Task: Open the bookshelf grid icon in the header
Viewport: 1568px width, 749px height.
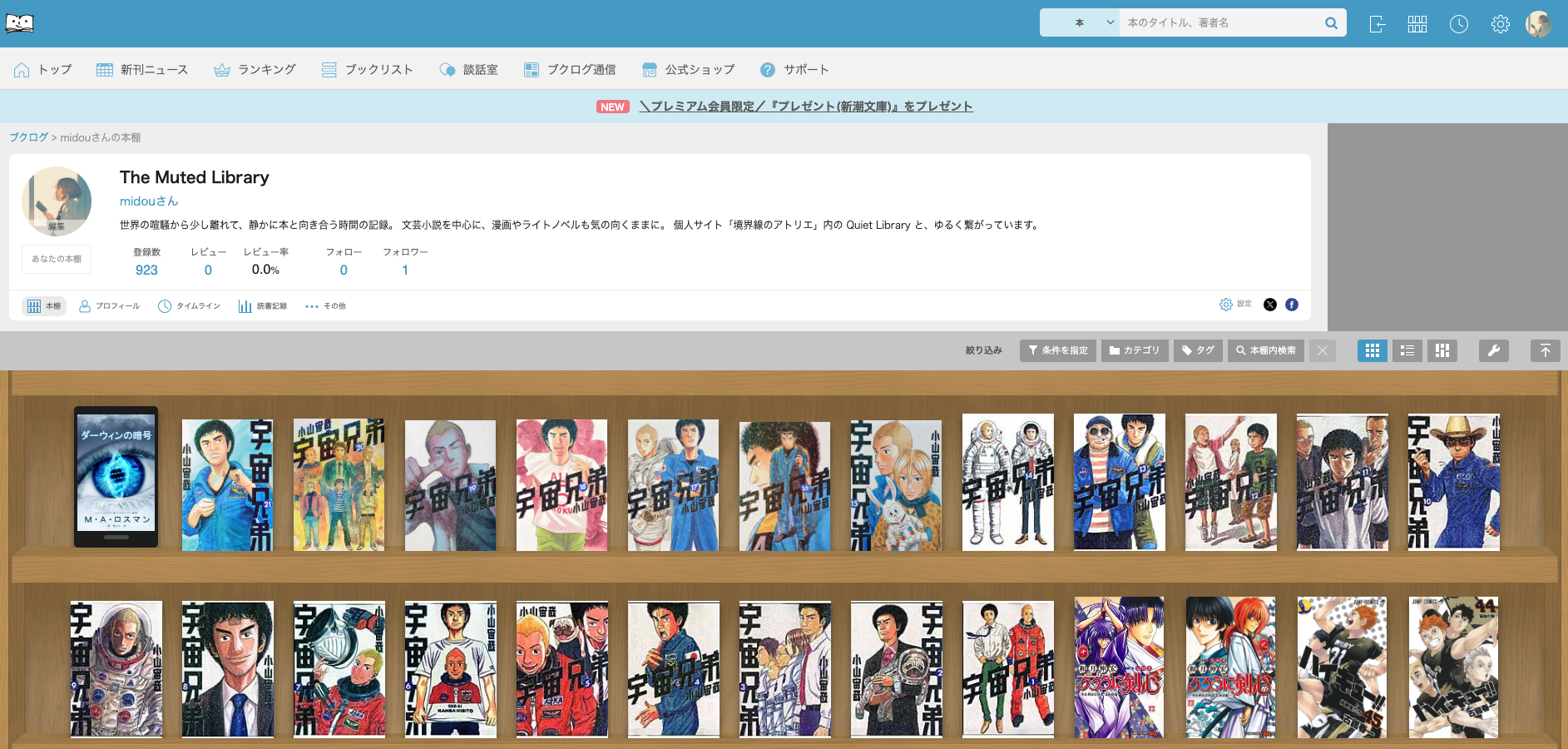Action: [x=1417, y=24]
